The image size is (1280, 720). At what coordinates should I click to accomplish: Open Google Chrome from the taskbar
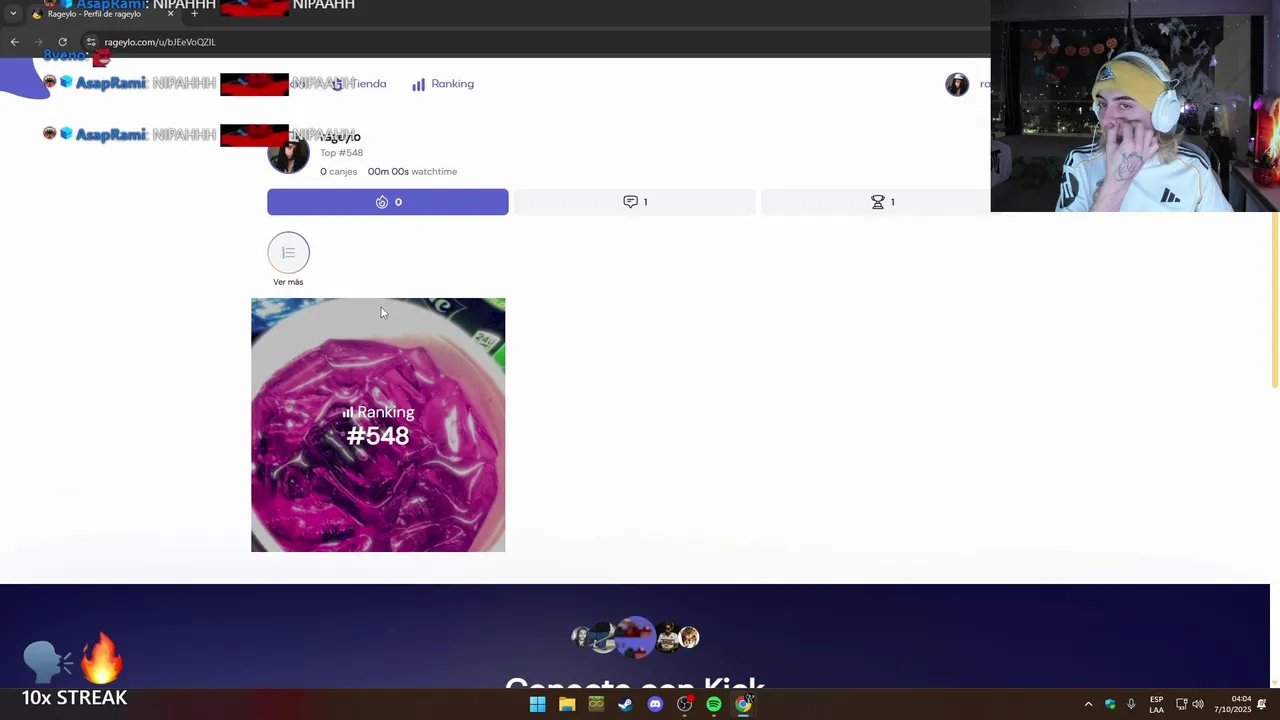click(743, 704)
